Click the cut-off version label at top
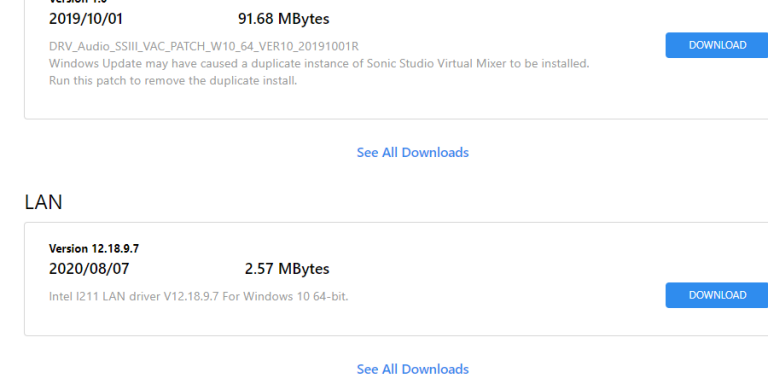 point(78,1)
